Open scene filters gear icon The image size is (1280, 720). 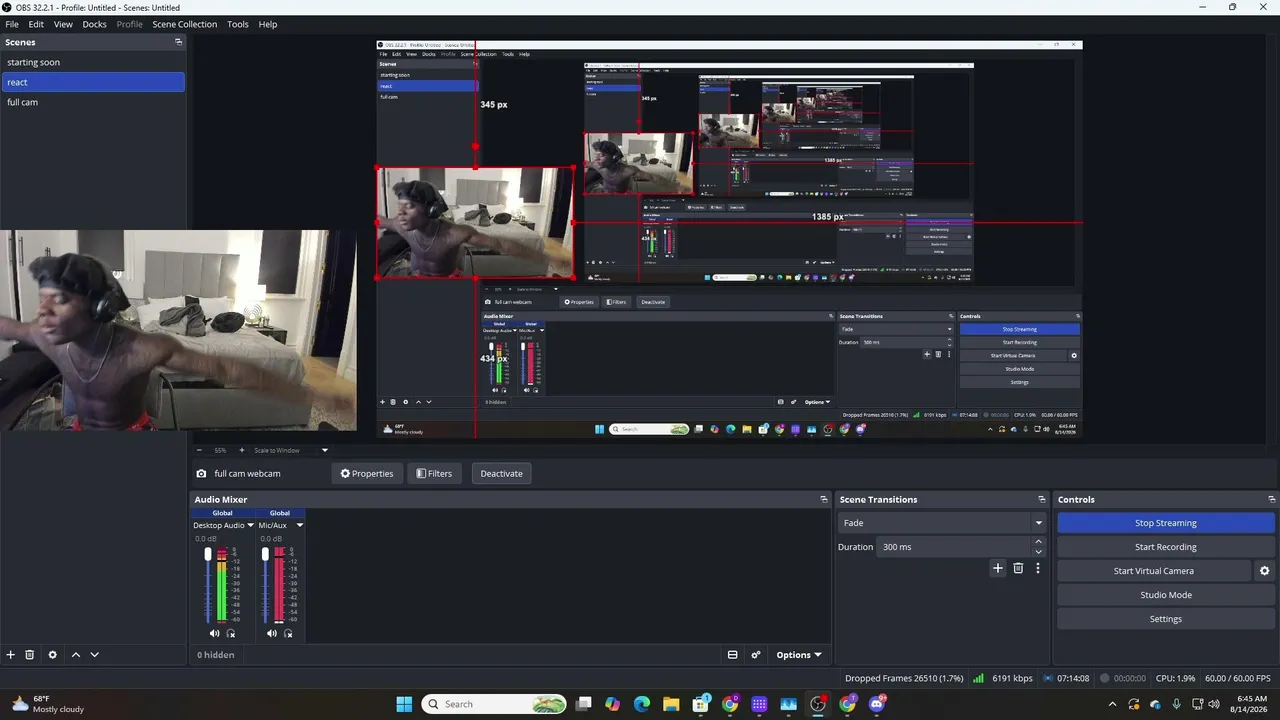53,654
